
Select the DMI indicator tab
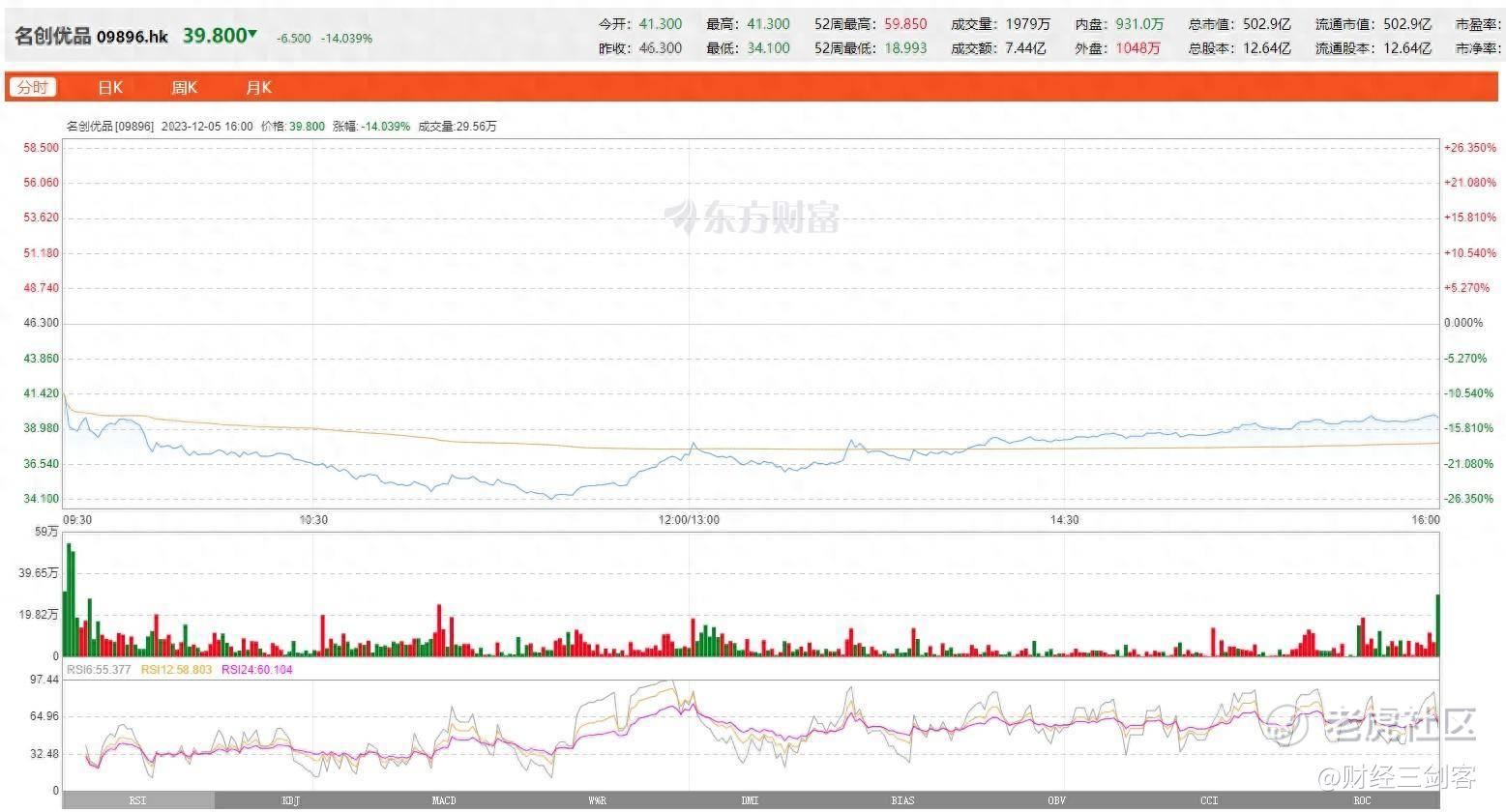click(750, 800)
